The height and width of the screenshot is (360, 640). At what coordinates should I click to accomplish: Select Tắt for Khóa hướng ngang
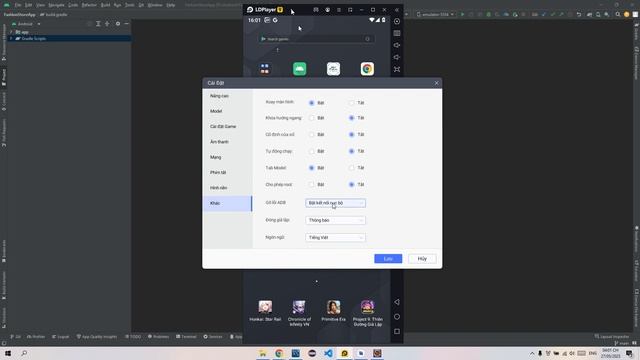351,118
